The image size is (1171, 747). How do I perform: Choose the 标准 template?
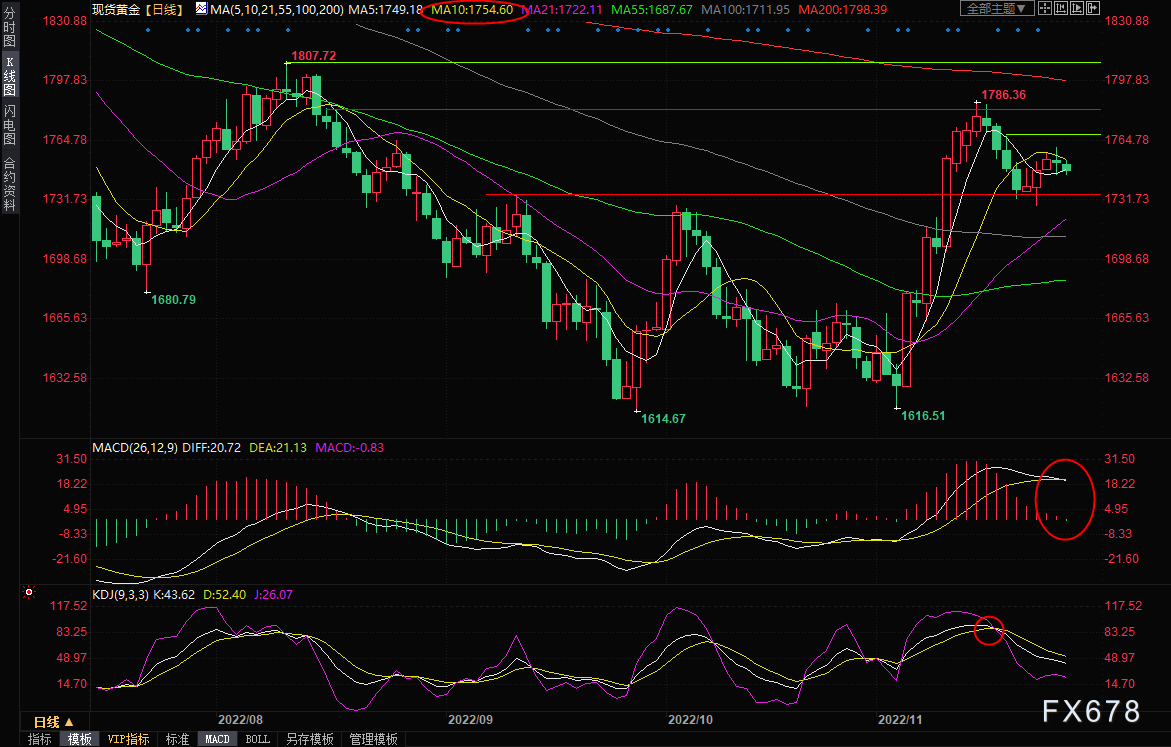pos(177,739)
